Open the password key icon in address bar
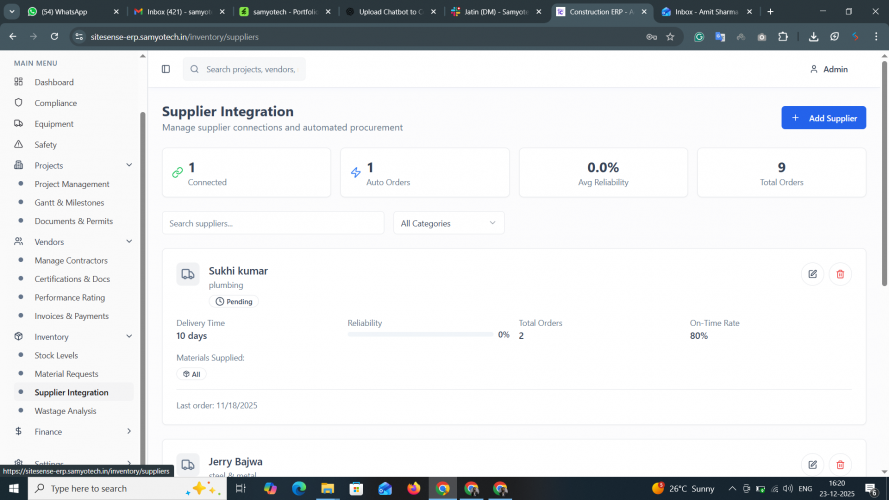Image resolution: width=889 pixels, height=500 pixels. [x=651, y=37]
